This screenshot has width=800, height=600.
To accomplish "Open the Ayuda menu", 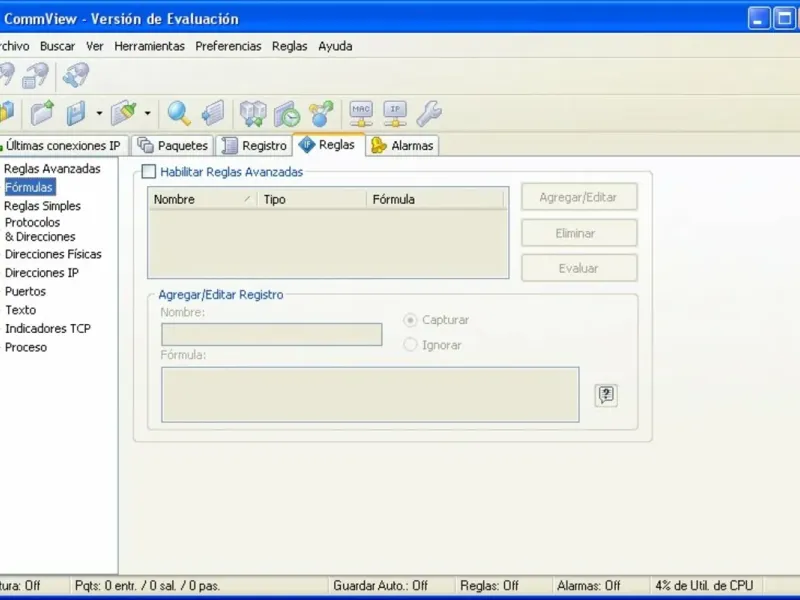I will [335, 46].
